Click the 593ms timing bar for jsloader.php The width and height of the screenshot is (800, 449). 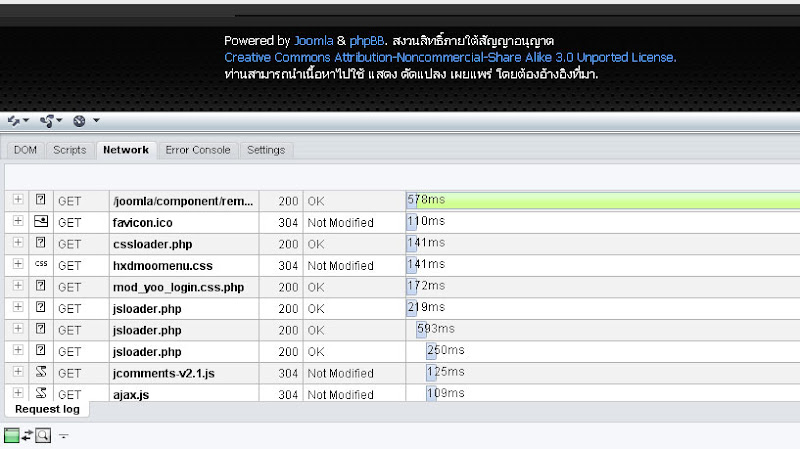[421, 329]
